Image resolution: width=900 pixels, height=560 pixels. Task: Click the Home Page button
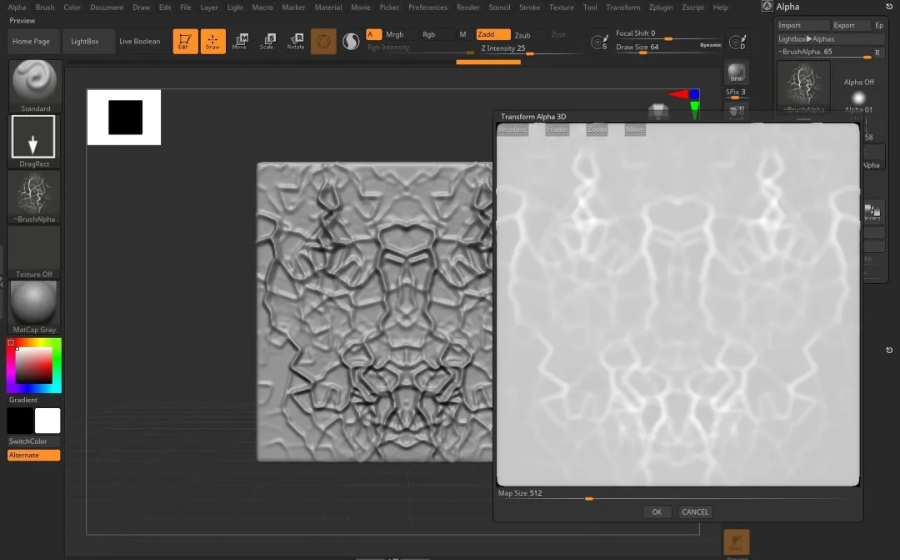click(31, 41)
